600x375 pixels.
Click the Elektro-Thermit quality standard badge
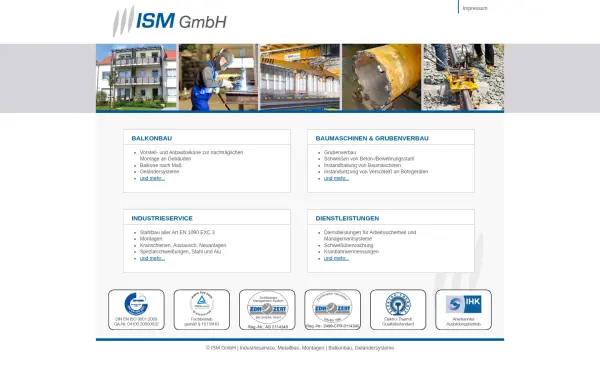click(398, 310)
